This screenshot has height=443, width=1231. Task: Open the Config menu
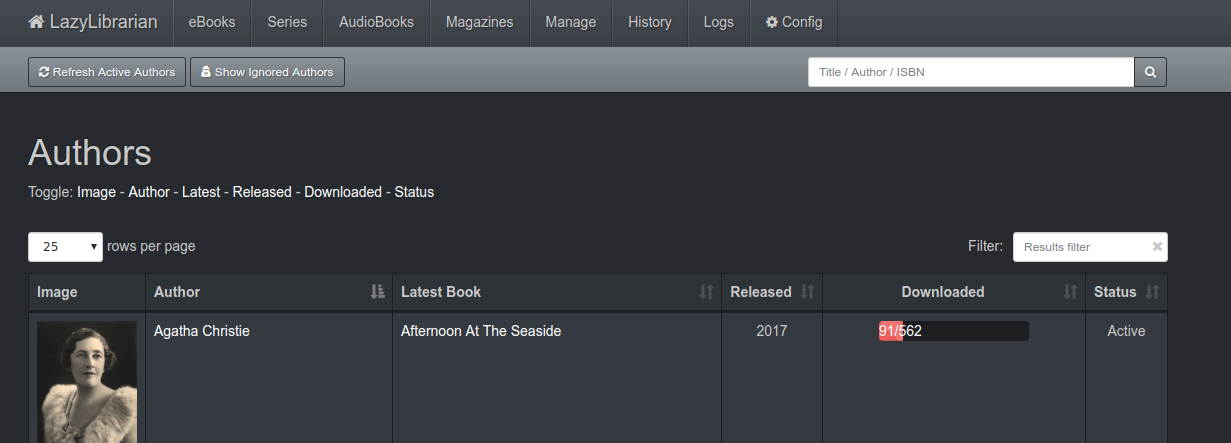[x=794, y=22]
